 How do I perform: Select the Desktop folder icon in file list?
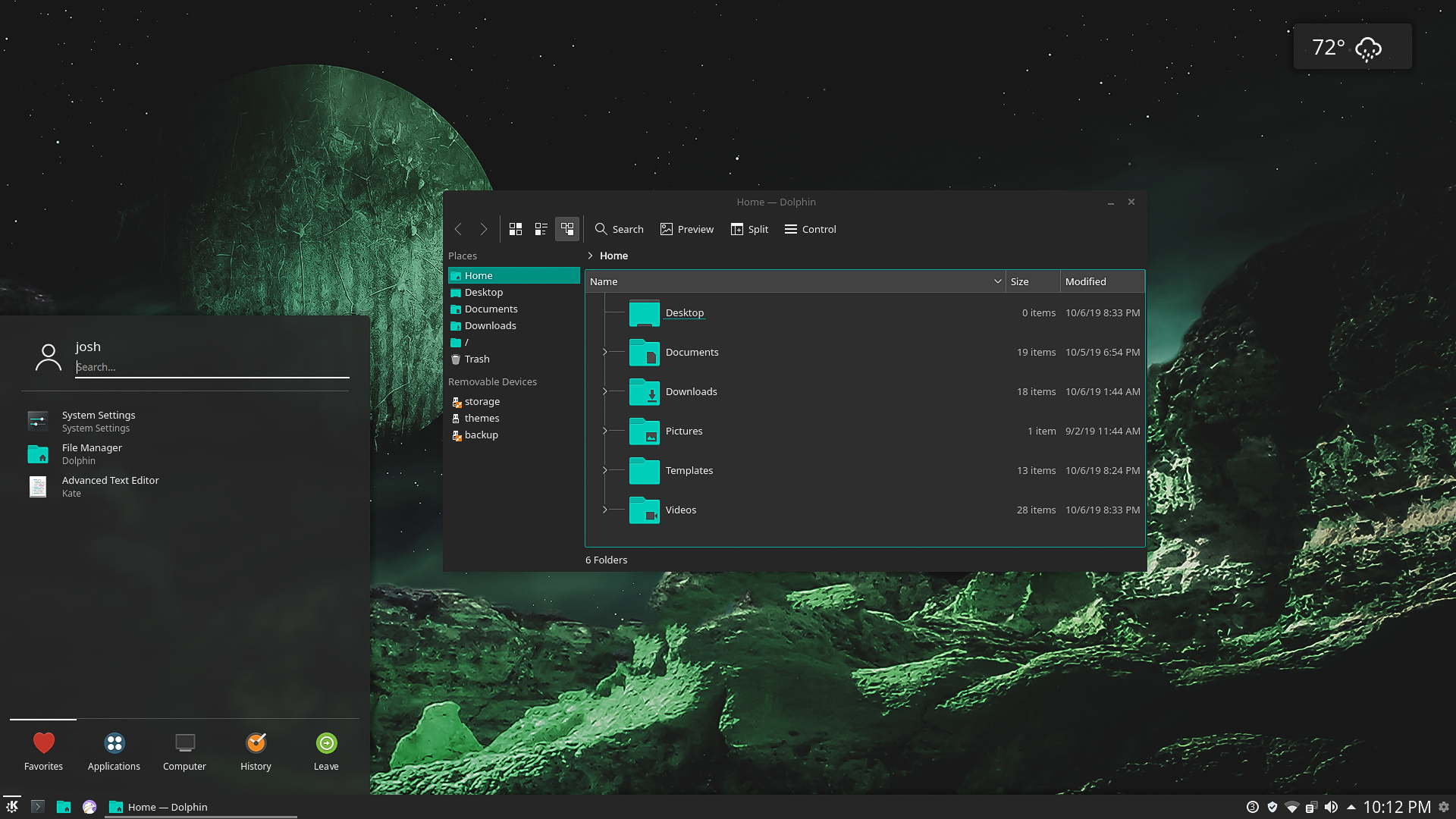point(645,313)
